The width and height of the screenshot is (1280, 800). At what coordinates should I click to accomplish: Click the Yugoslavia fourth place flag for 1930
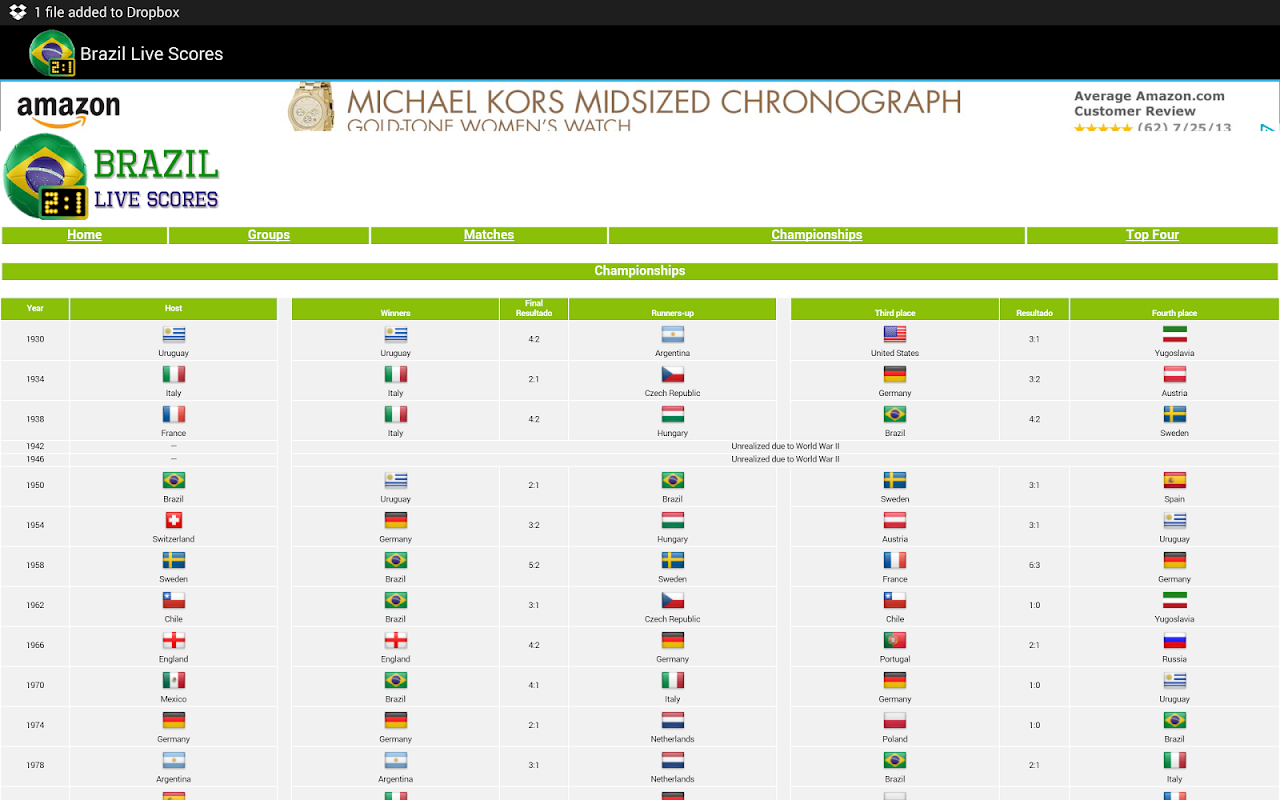1174,335
